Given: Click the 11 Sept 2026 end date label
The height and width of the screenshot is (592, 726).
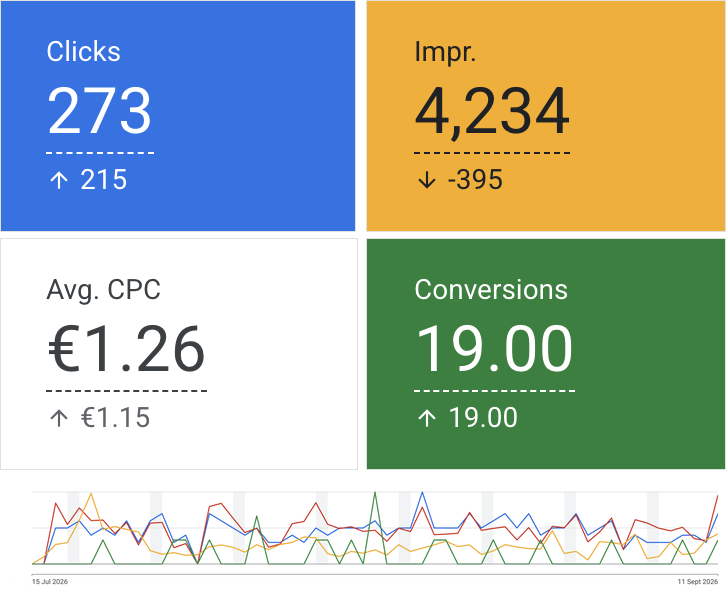Looking at the screenshot, I should pos(698,582).
